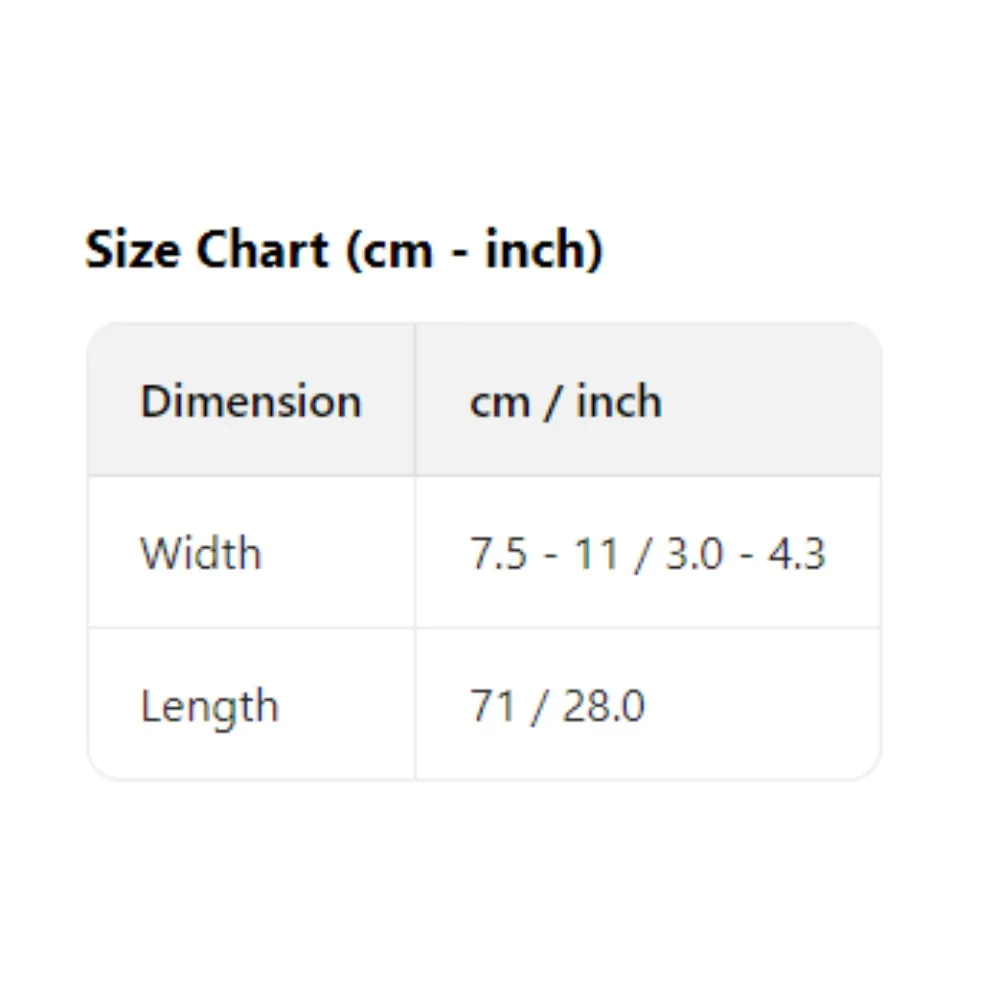Click the "4.3" inch value in Width row
The width and height of the screenshot is (1000, 1000).
(x=797, y=554)
